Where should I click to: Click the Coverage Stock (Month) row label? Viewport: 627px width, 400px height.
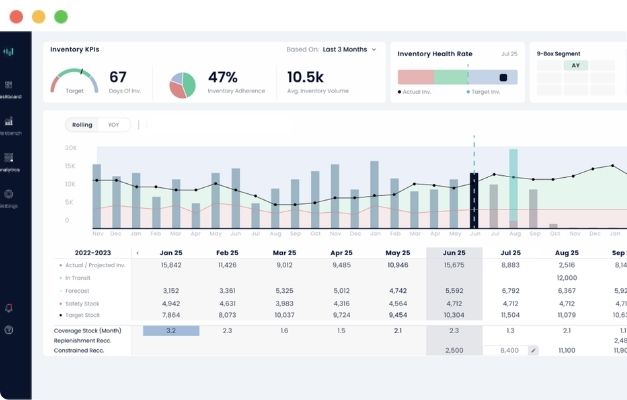tap(88, 331)
